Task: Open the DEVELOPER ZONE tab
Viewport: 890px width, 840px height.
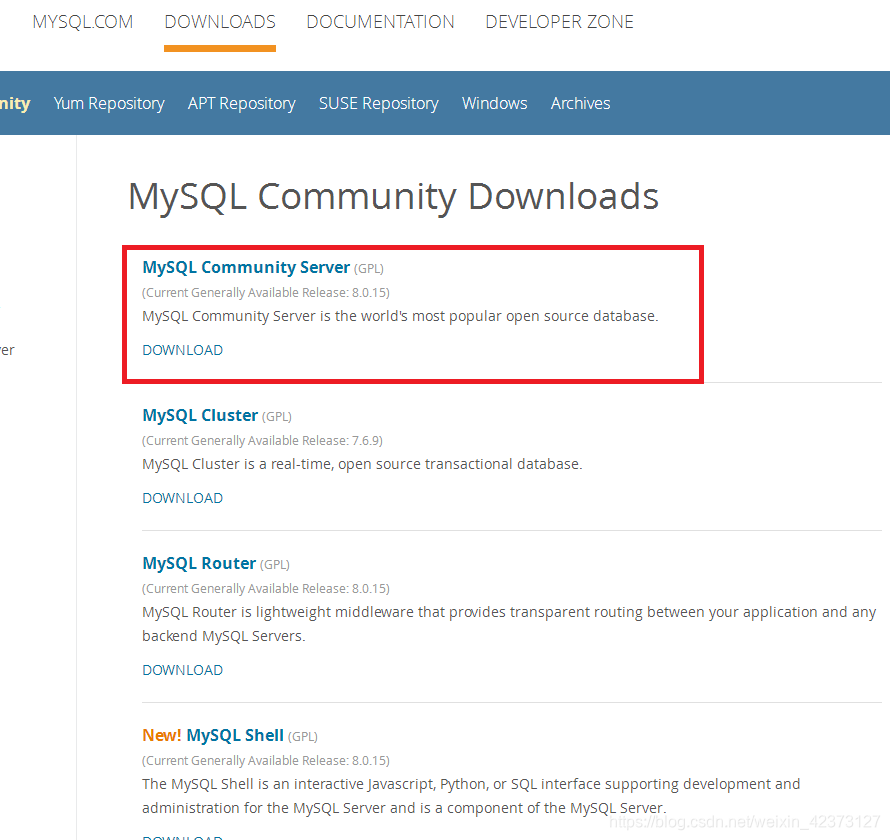Action: click(559, 22)
